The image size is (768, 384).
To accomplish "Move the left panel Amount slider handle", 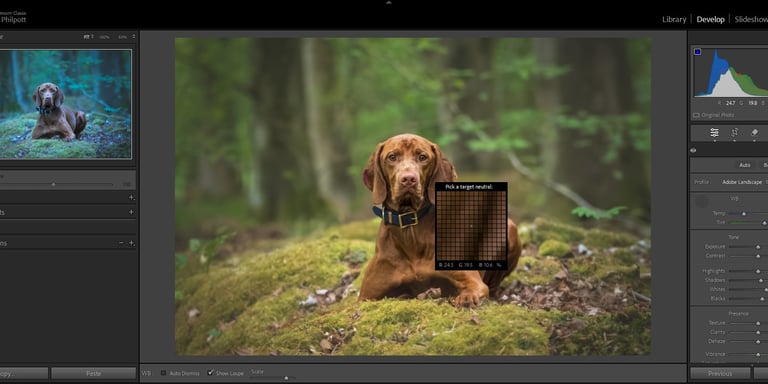I will [53, 185].
